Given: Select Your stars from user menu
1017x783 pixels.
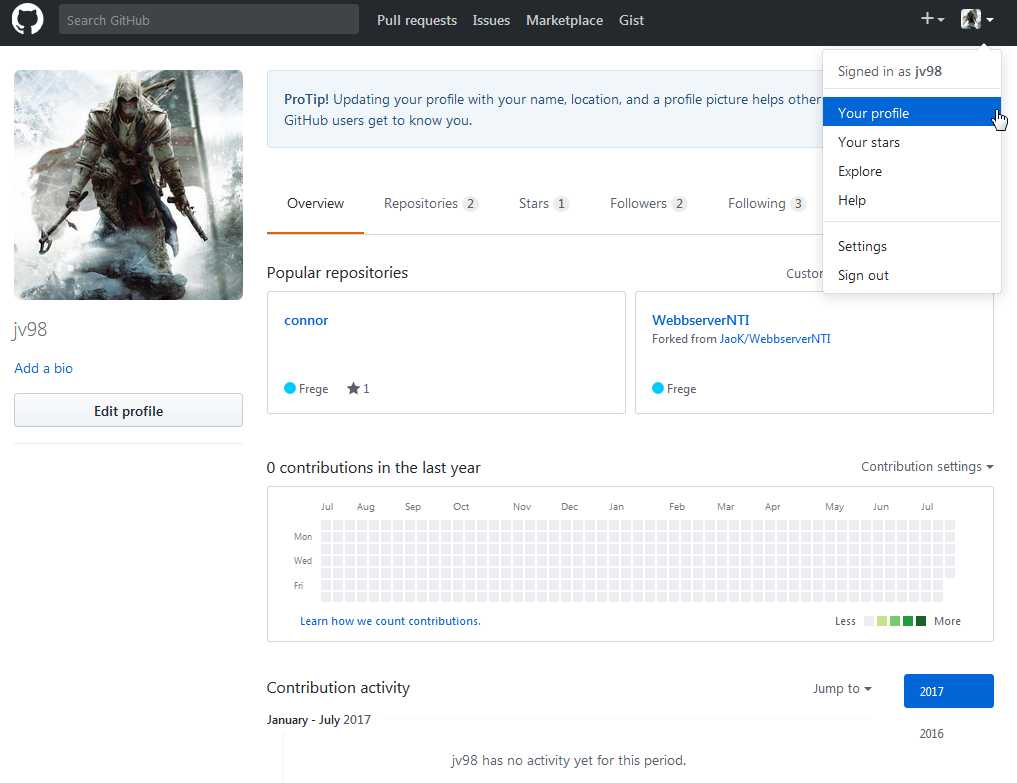Looking at the screenshot, I should 868,142.
